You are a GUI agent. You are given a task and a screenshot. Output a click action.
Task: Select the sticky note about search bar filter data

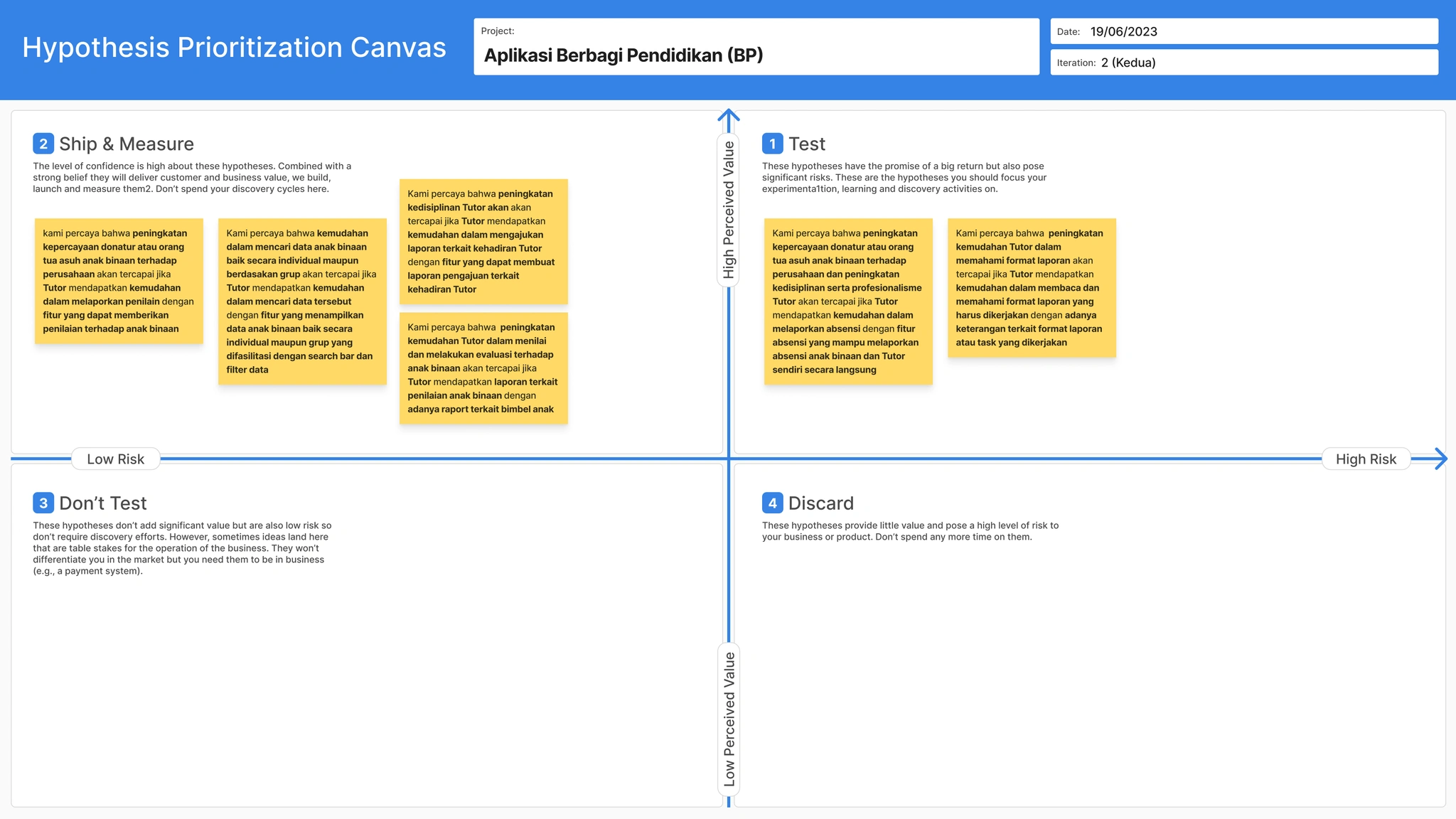tap(302, 301)
